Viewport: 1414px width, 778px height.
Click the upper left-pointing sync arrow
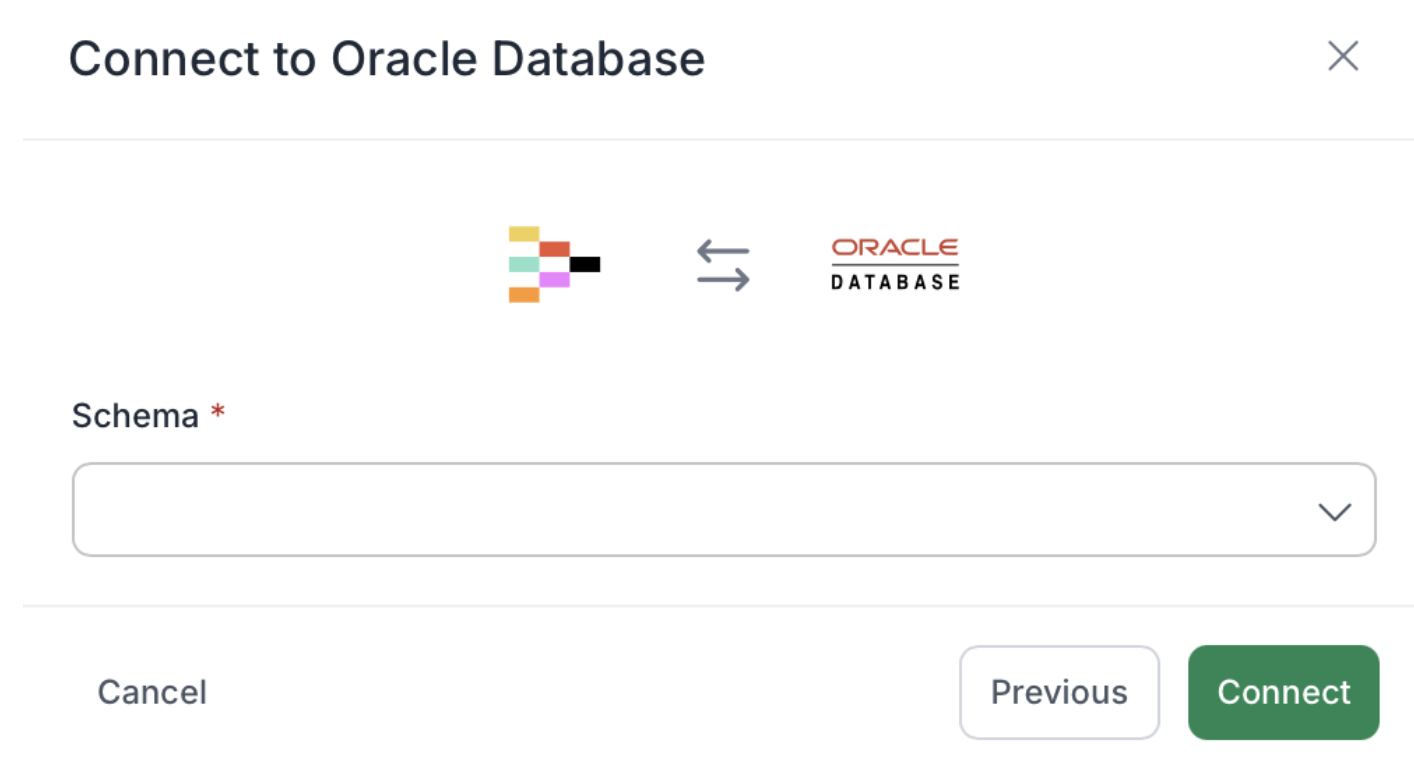723,249
